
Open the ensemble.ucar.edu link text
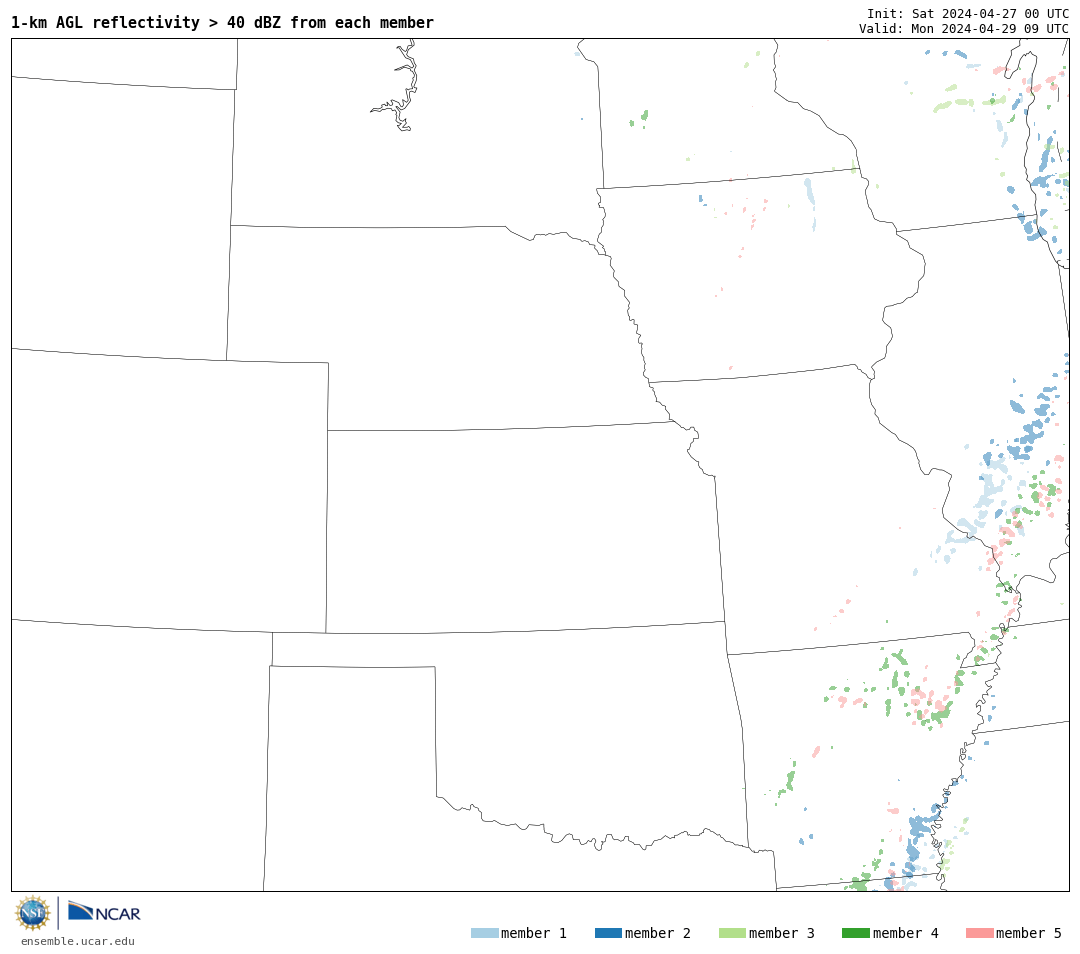click(x=78, y=941)
